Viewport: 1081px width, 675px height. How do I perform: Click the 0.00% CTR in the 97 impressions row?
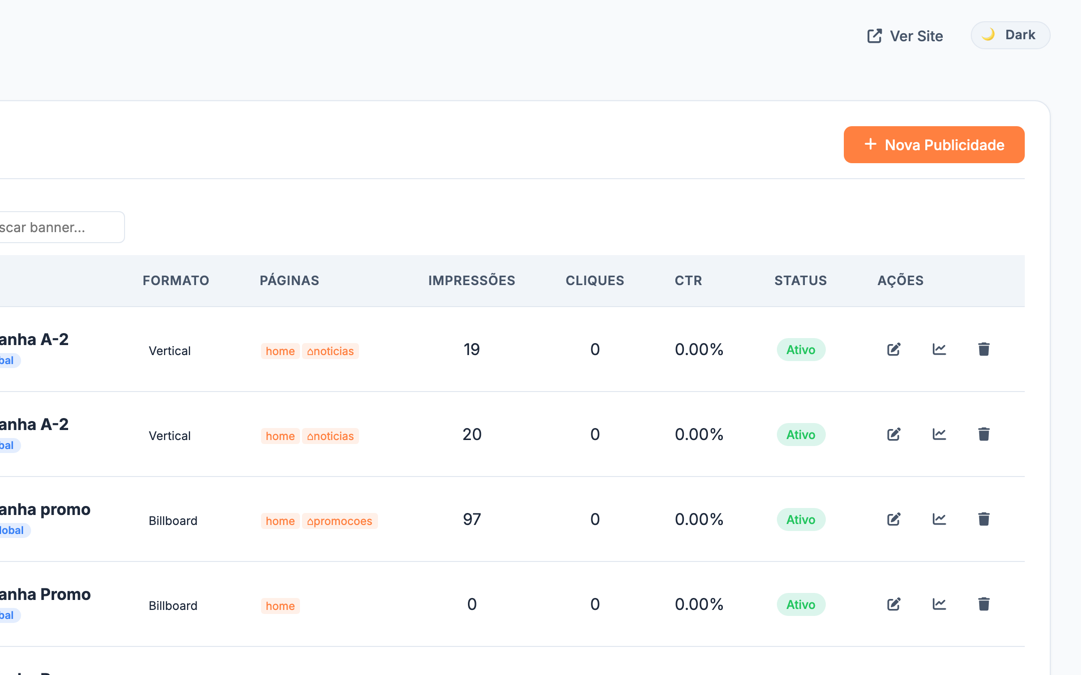tap(699, 519)
